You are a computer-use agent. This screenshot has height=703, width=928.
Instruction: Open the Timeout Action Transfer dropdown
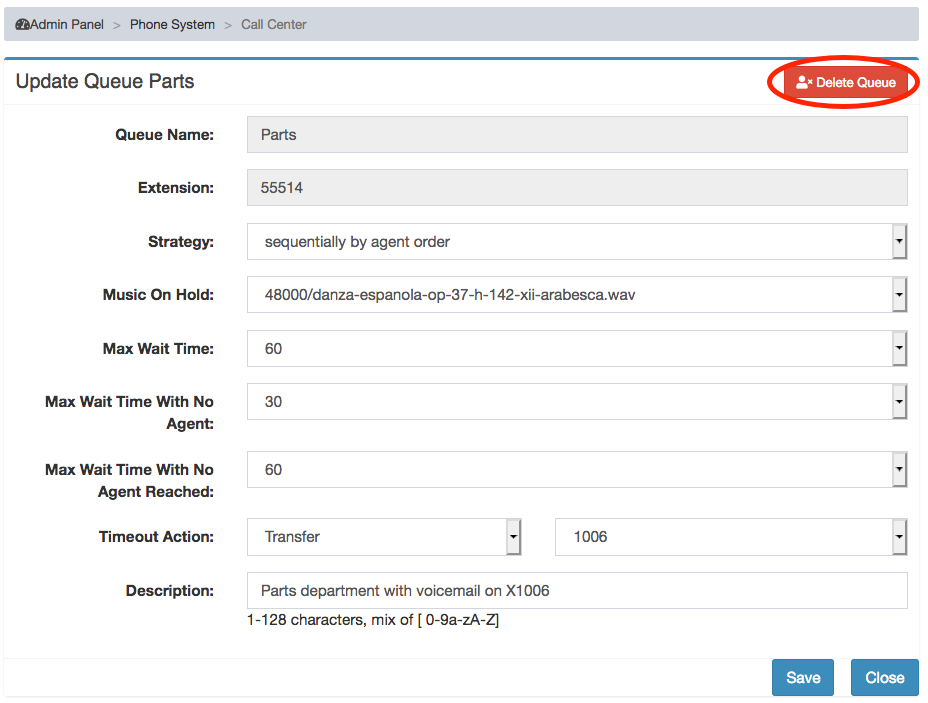tap(513, 537)
